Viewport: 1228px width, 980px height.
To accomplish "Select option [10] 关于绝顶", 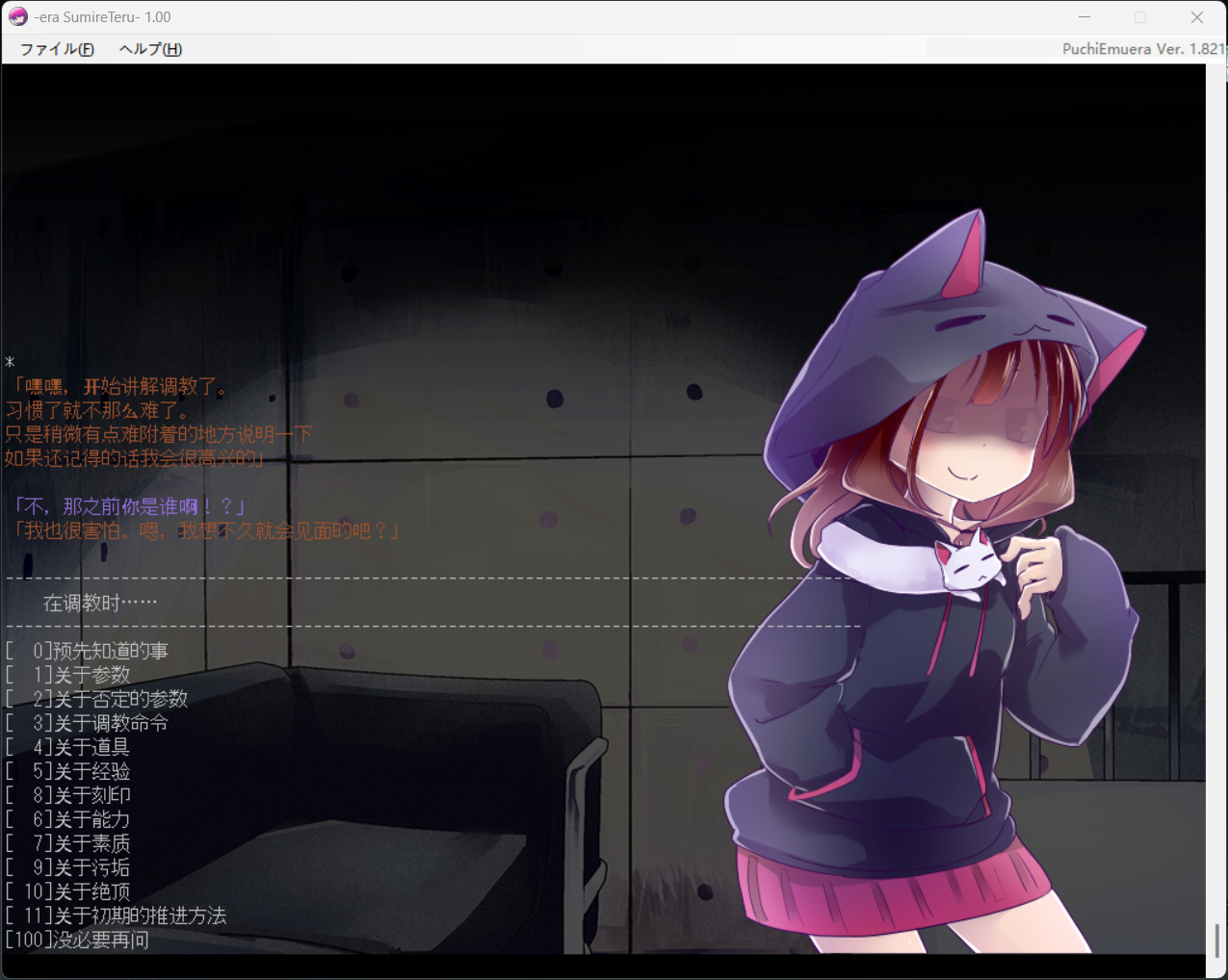I will [x=67, y=891].
